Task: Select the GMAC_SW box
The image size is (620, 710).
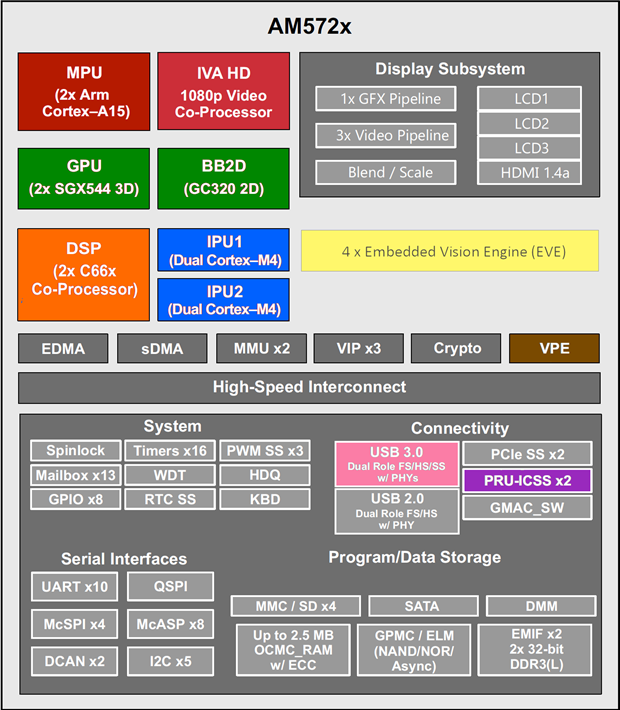Action: 527,508
